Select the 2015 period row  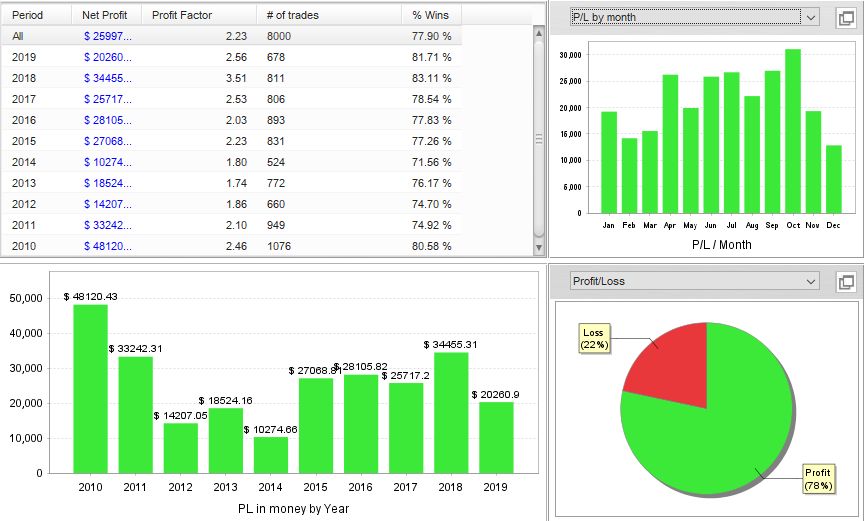(x=231, y=141)
